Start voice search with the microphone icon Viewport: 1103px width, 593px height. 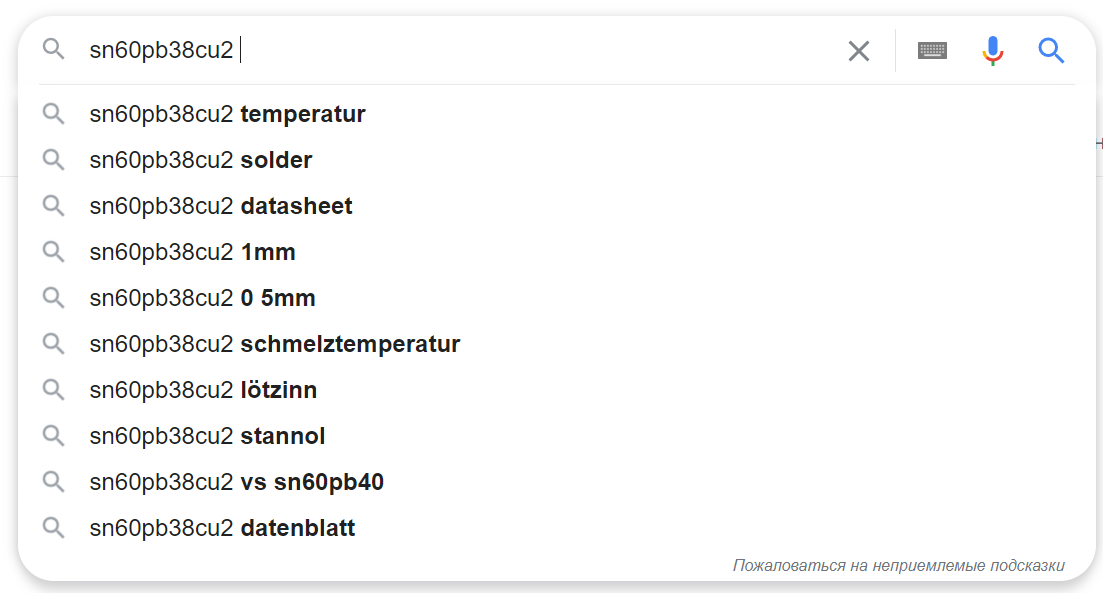993,51
